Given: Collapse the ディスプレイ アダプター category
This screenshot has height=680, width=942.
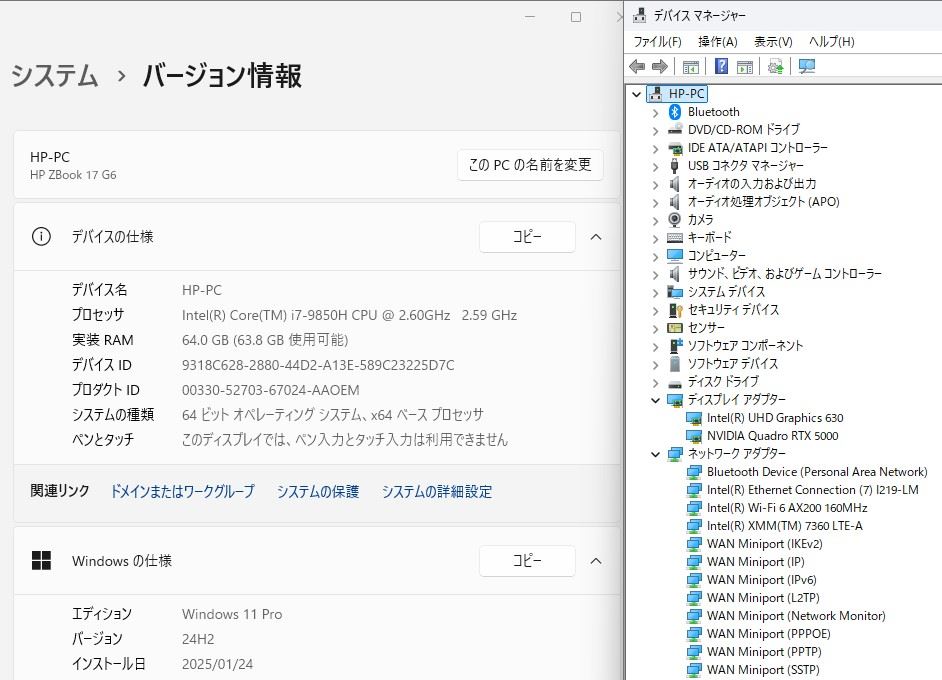Looking at the screenshot, I should click(655, 400).
